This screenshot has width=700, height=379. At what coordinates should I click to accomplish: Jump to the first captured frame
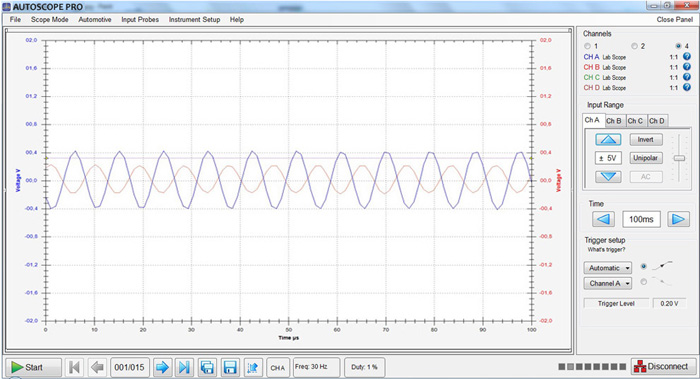pyautogui.click(x=75, y=367)
